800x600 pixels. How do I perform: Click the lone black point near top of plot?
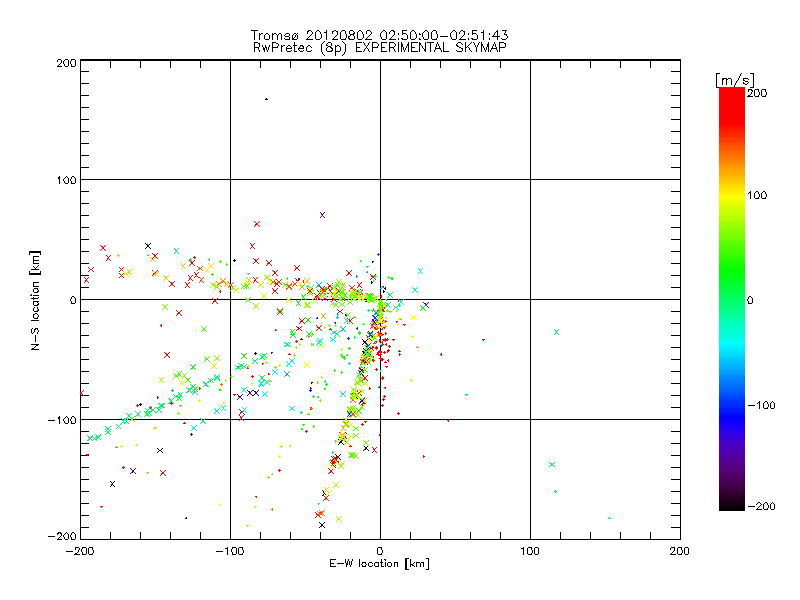(266, 99)
